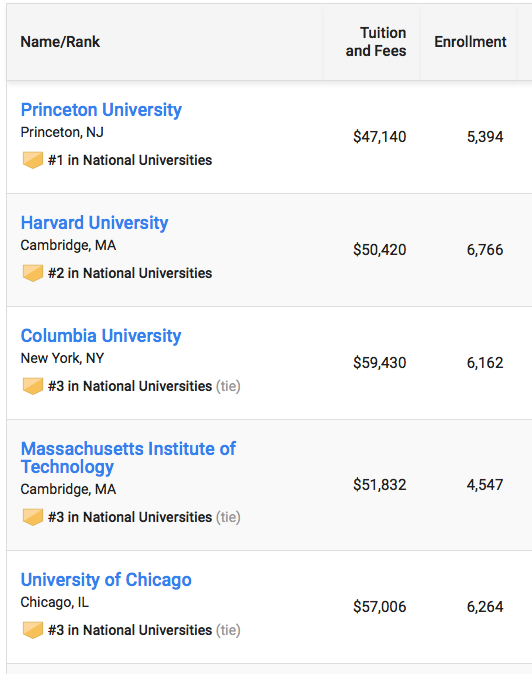532x674 pixels.
Task: Click '#2 in National Universities' text
Action: pos(130,273)
